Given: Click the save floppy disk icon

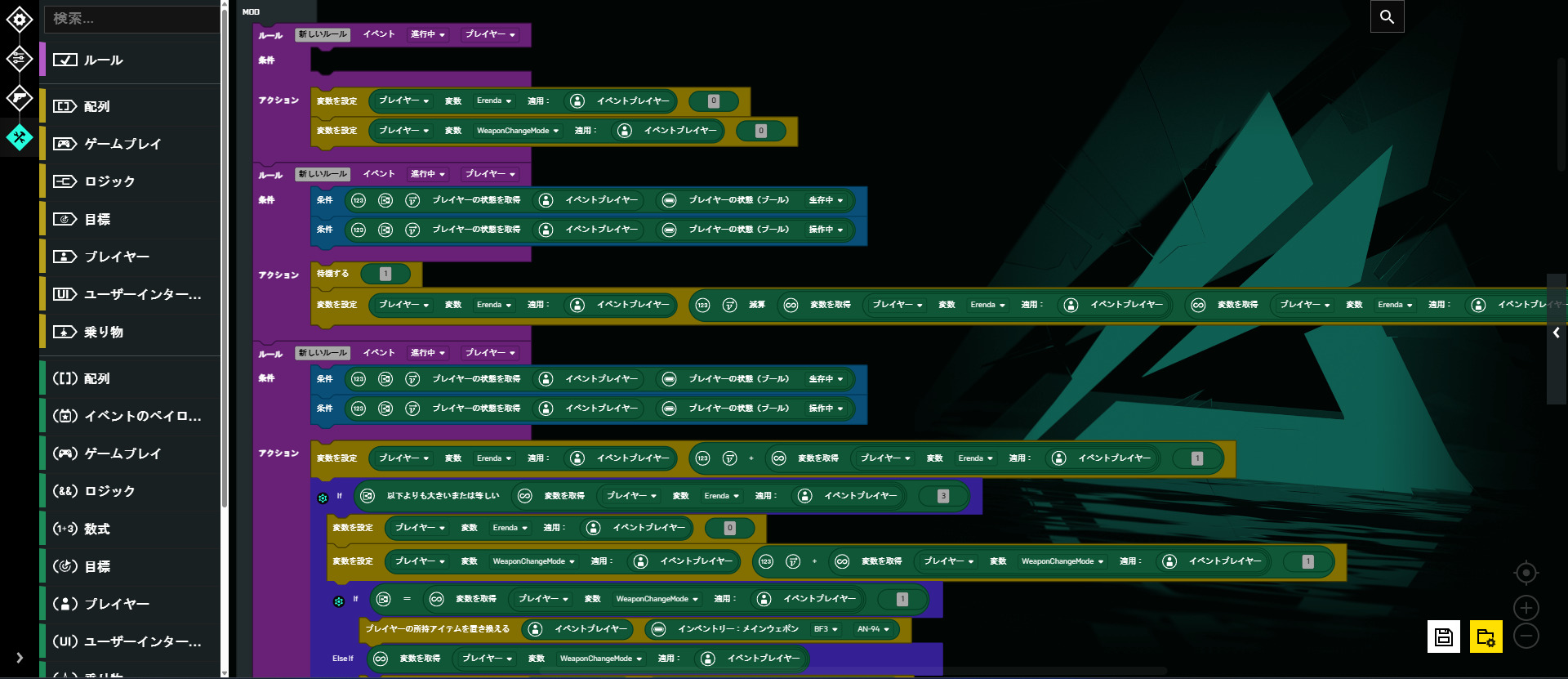Looking at the screenshot, I should point(1443,637).
